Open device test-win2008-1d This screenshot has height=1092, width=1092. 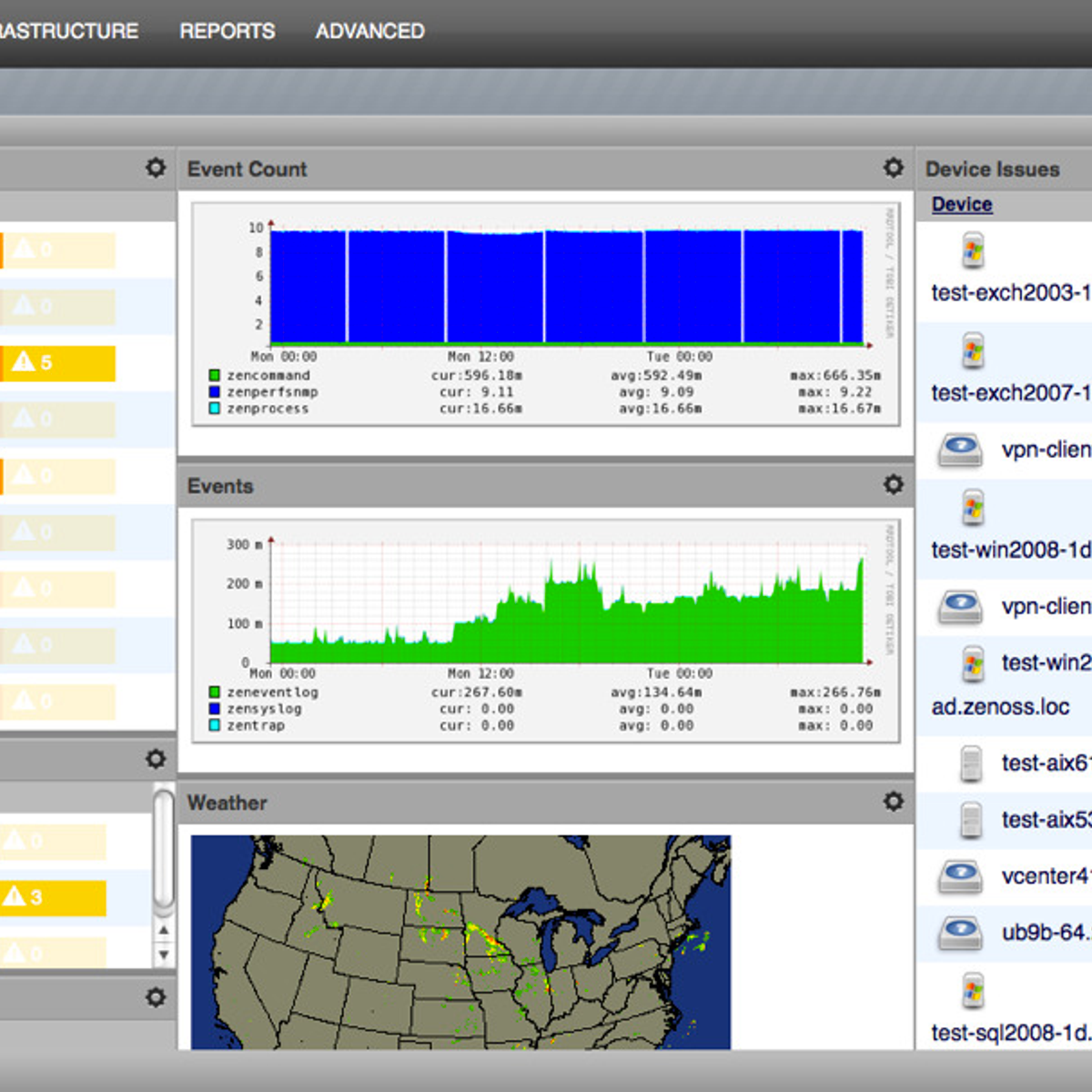point(1010,550)
